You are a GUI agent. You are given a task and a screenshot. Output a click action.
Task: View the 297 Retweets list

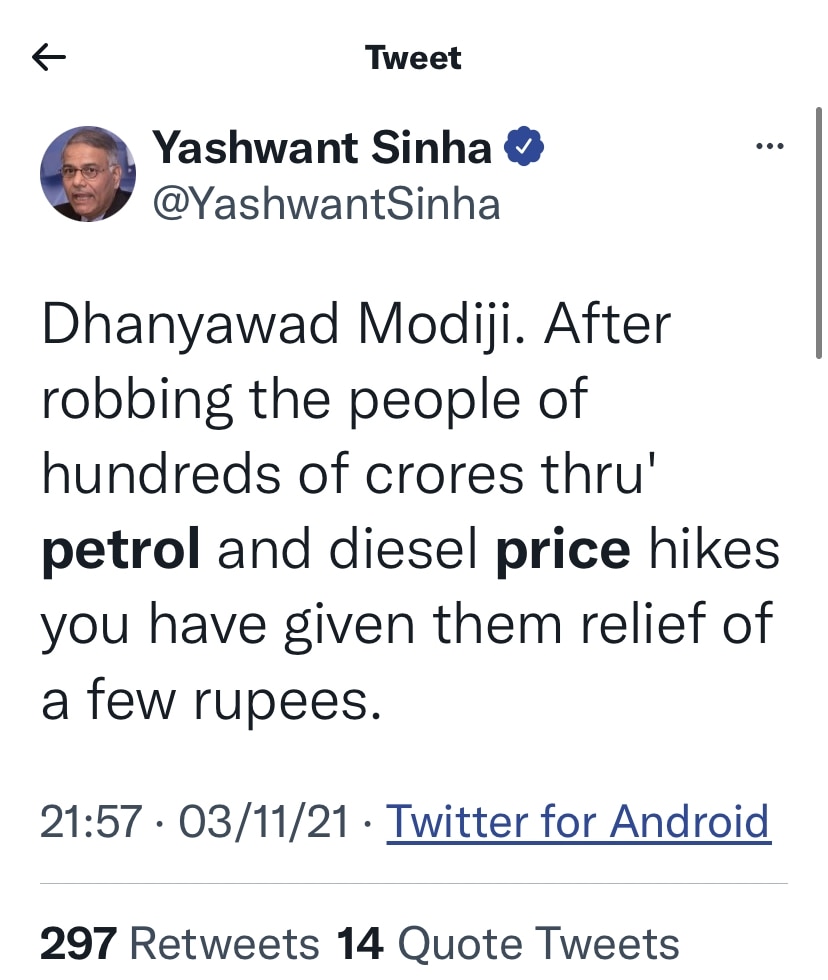(x=180, y=943)
